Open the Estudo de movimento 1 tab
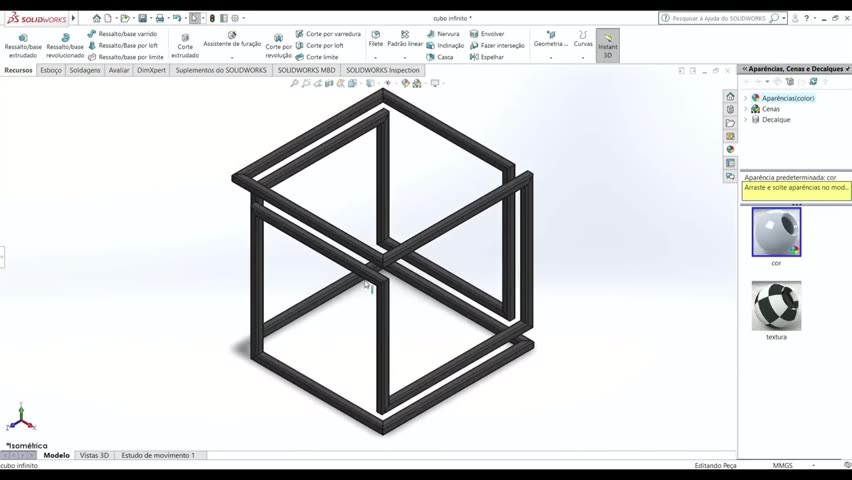 [158, 455]
